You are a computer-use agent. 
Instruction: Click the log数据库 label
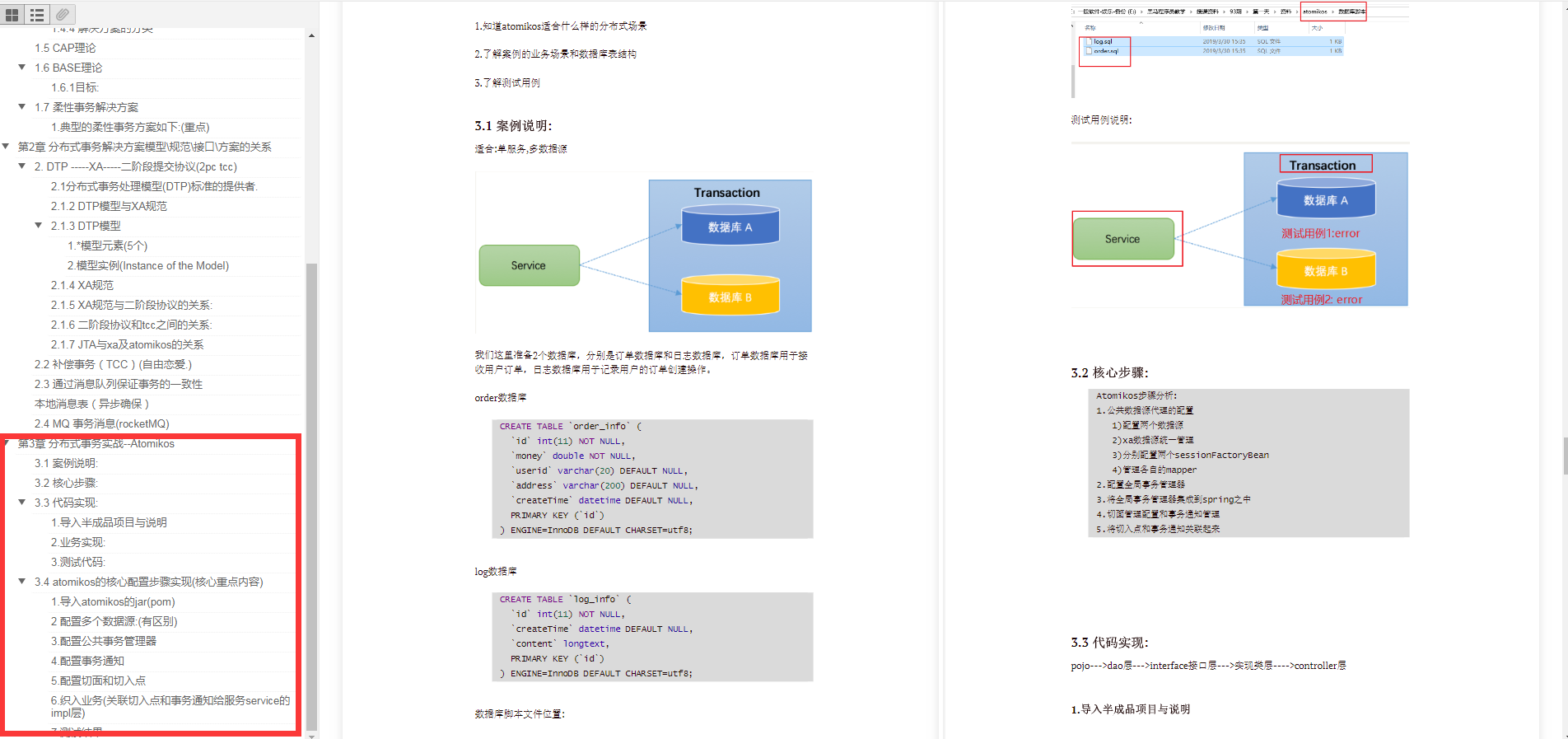(496, 571)
